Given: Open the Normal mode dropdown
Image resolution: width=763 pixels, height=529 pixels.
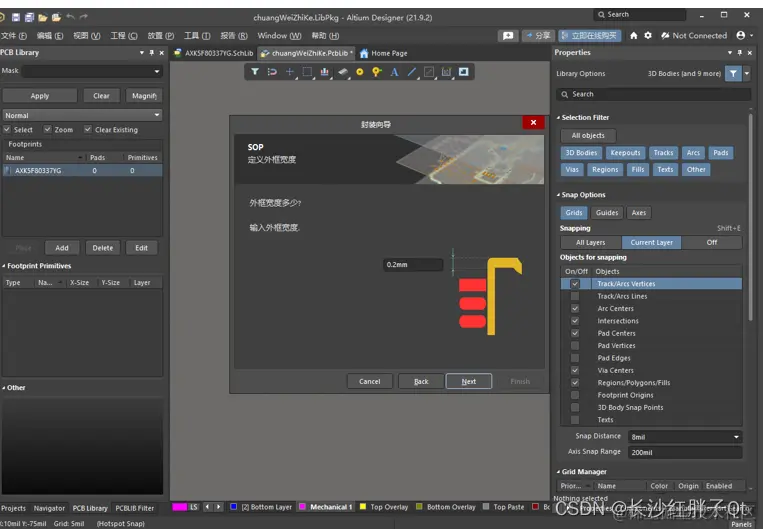Looking at the screenshot, I should 157,115.
